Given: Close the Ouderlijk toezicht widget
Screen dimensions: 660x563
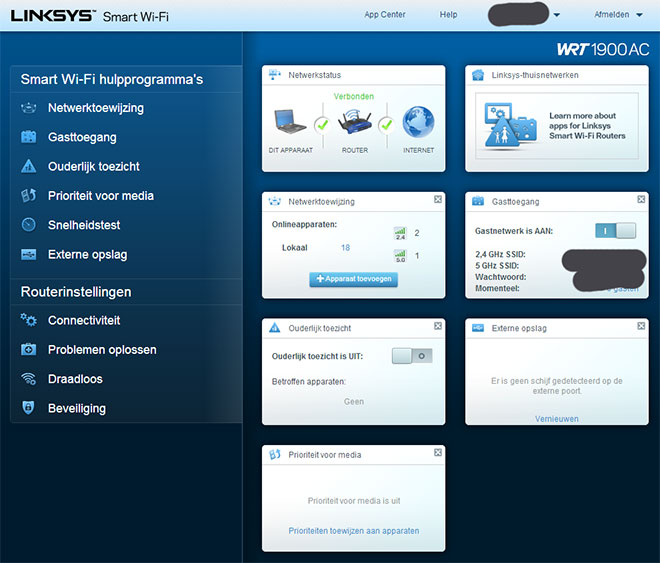Looking at the screenshot, I should tap(438, 326).
